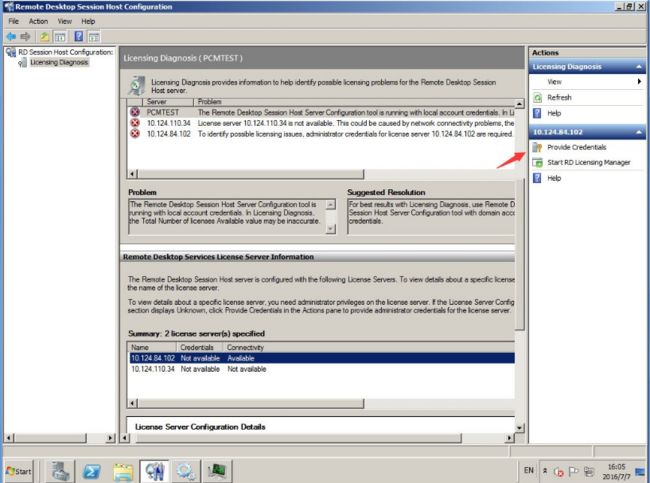This screenshot has height=483, width=650.
Task: Click the Action Center flag tray icon
Action: (574, 471)
